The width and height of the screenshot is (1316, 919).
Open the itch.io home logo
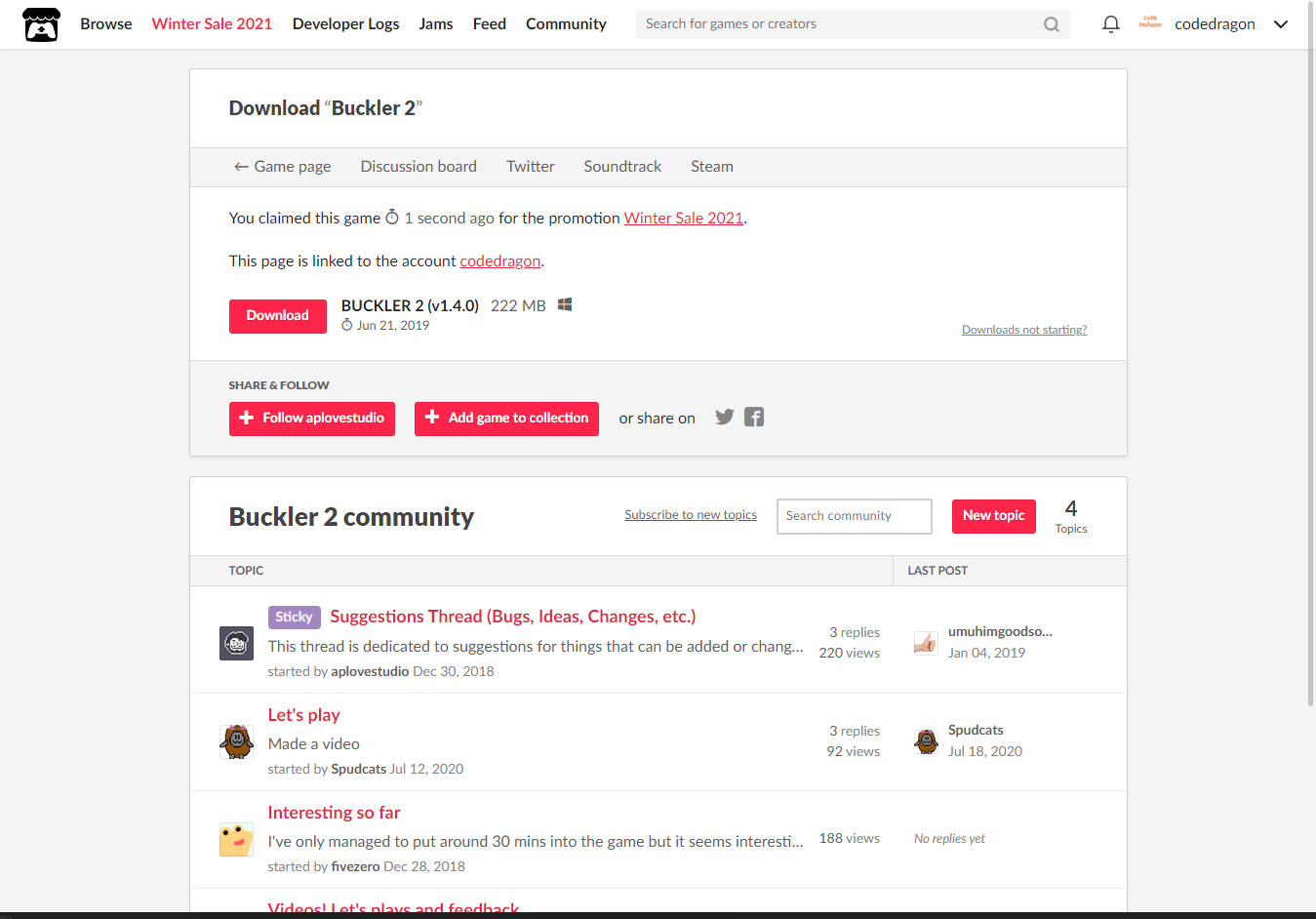click(41, 24)
